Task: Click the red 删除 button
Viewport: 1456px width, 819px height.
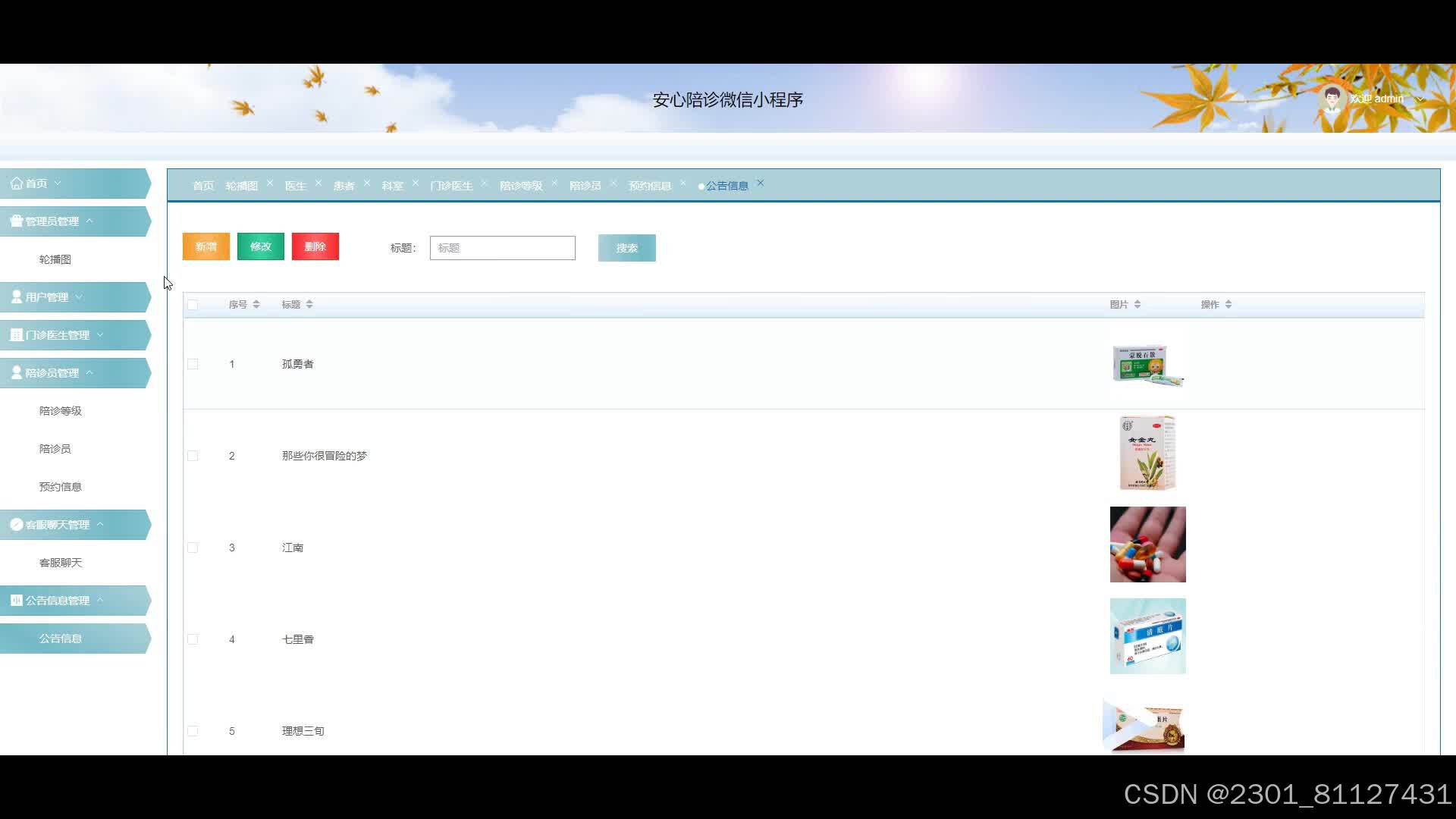Action: point(315,246)
